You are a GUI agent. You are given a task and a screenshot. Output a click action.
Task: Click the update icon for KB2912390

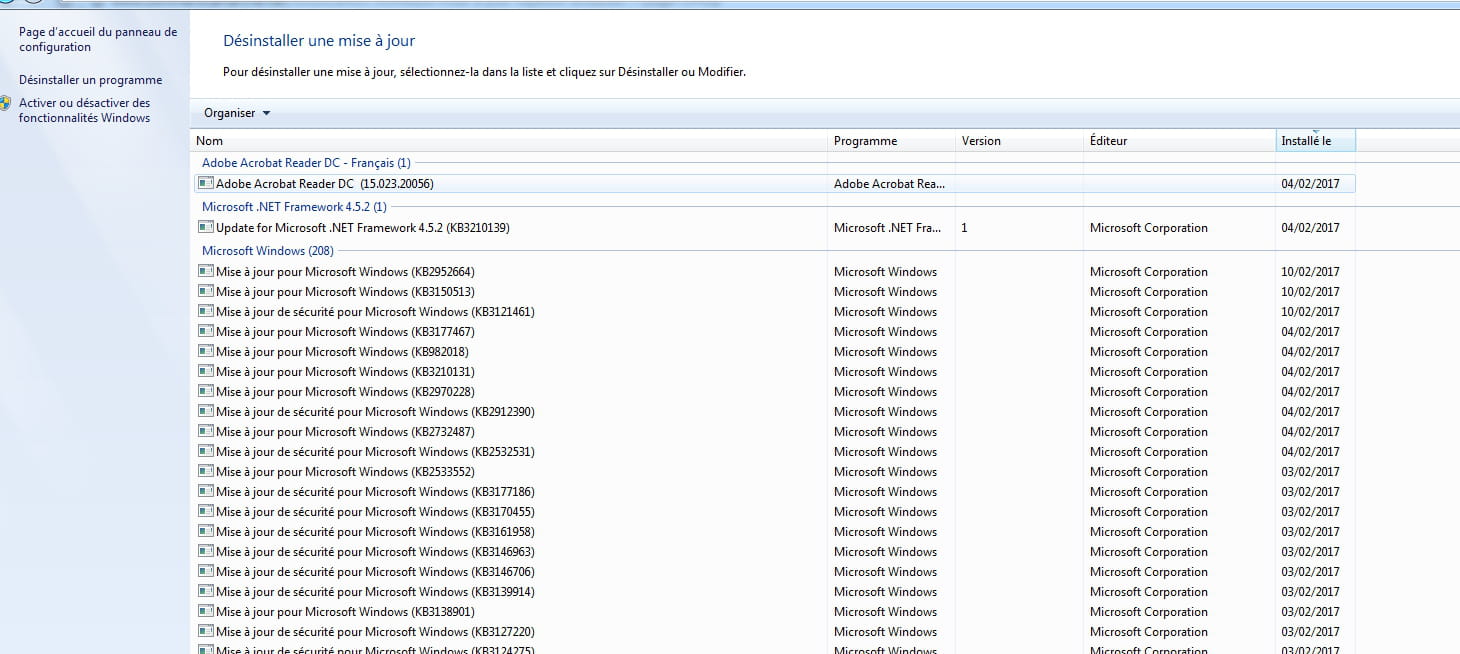pos(206,411)
